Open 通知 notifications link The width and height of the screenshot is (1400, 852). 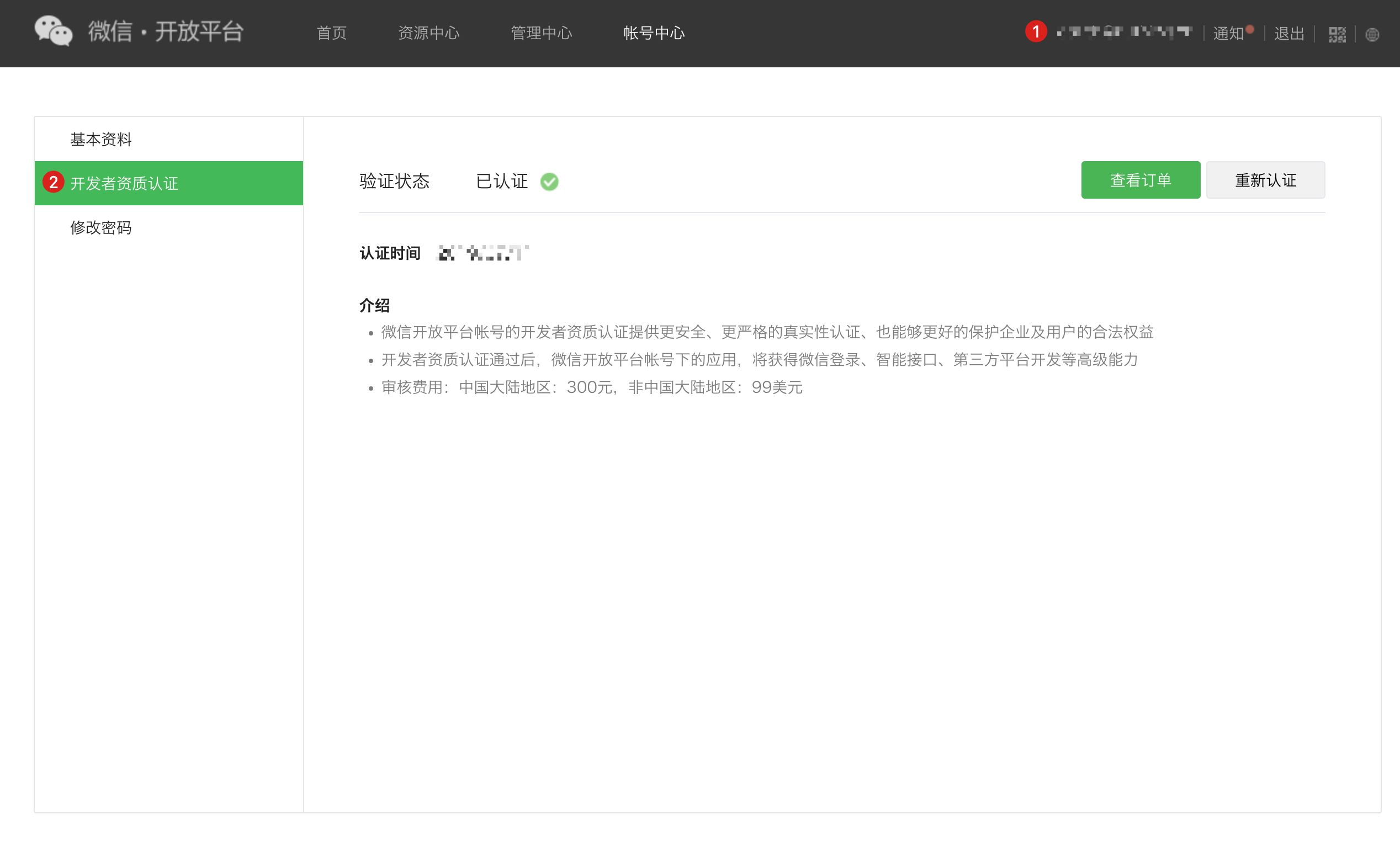pyautogui.click(x=1227, y=34)
